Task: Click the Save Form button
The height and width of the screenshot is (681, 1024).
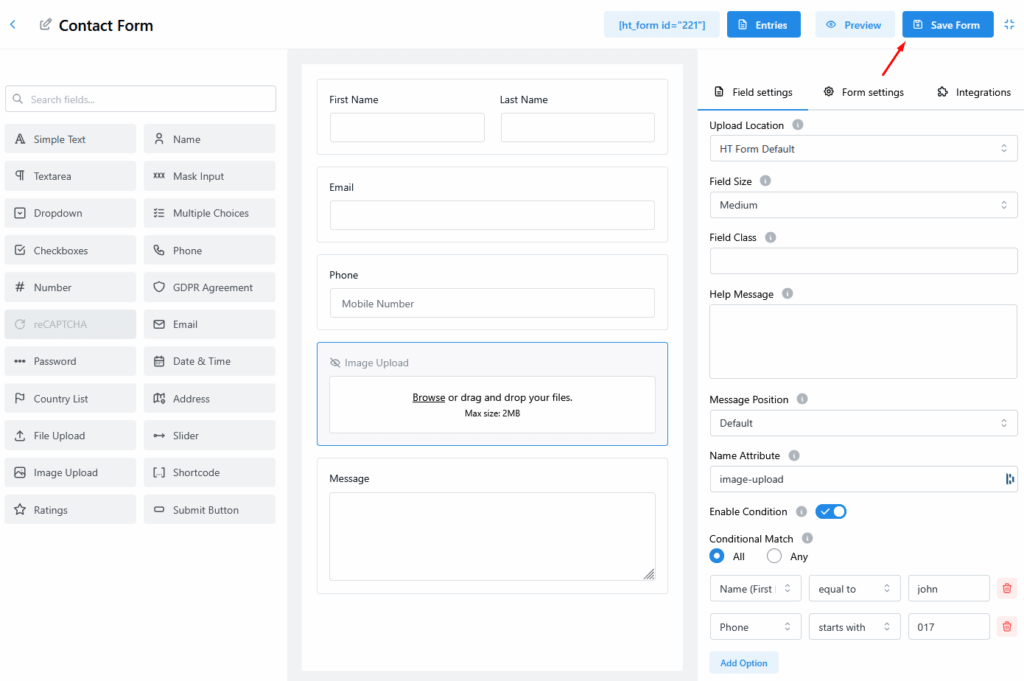Action: point(947,25)
